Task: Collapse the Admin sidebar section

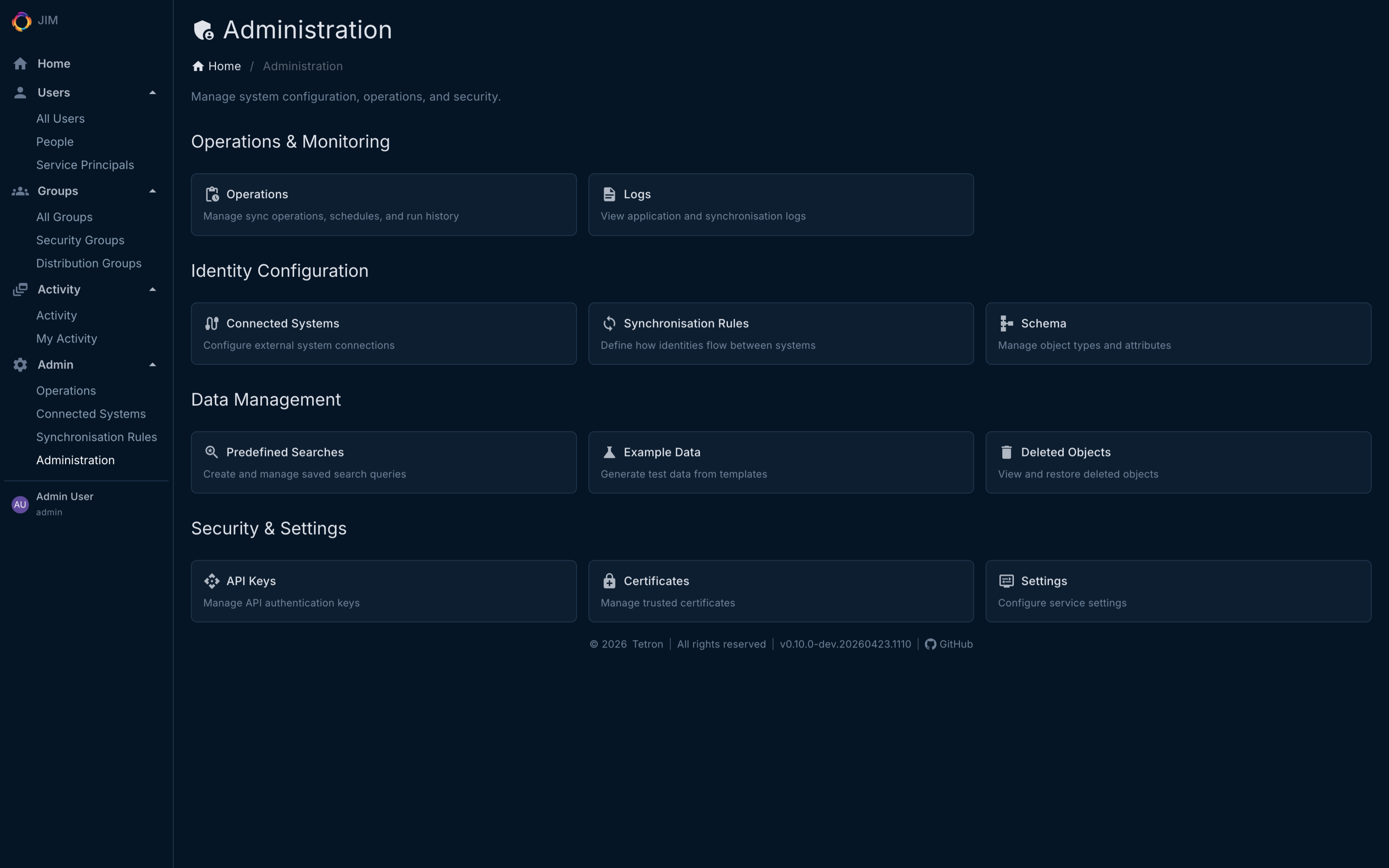Action: click(x=152, y=365)
